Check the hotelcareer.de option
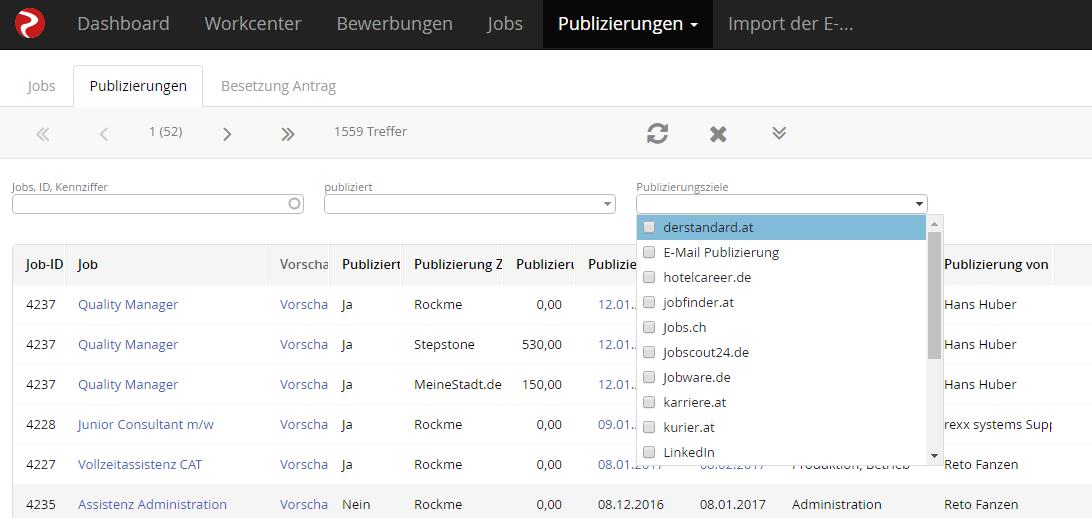Screen dimensions: 1092x518 (x=649, y=277)
